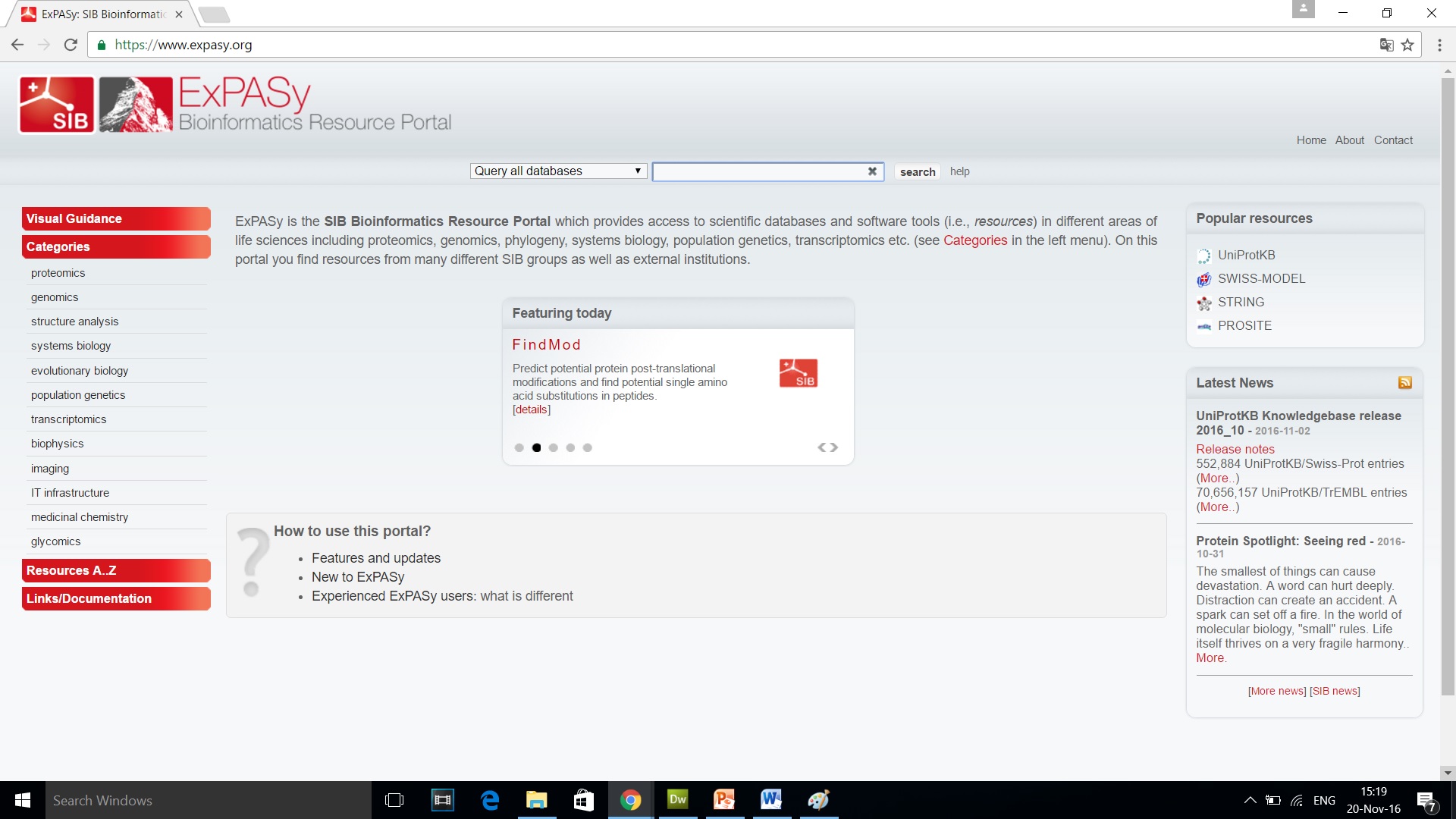Open the Home menu item

click(x=1311, y=140)
